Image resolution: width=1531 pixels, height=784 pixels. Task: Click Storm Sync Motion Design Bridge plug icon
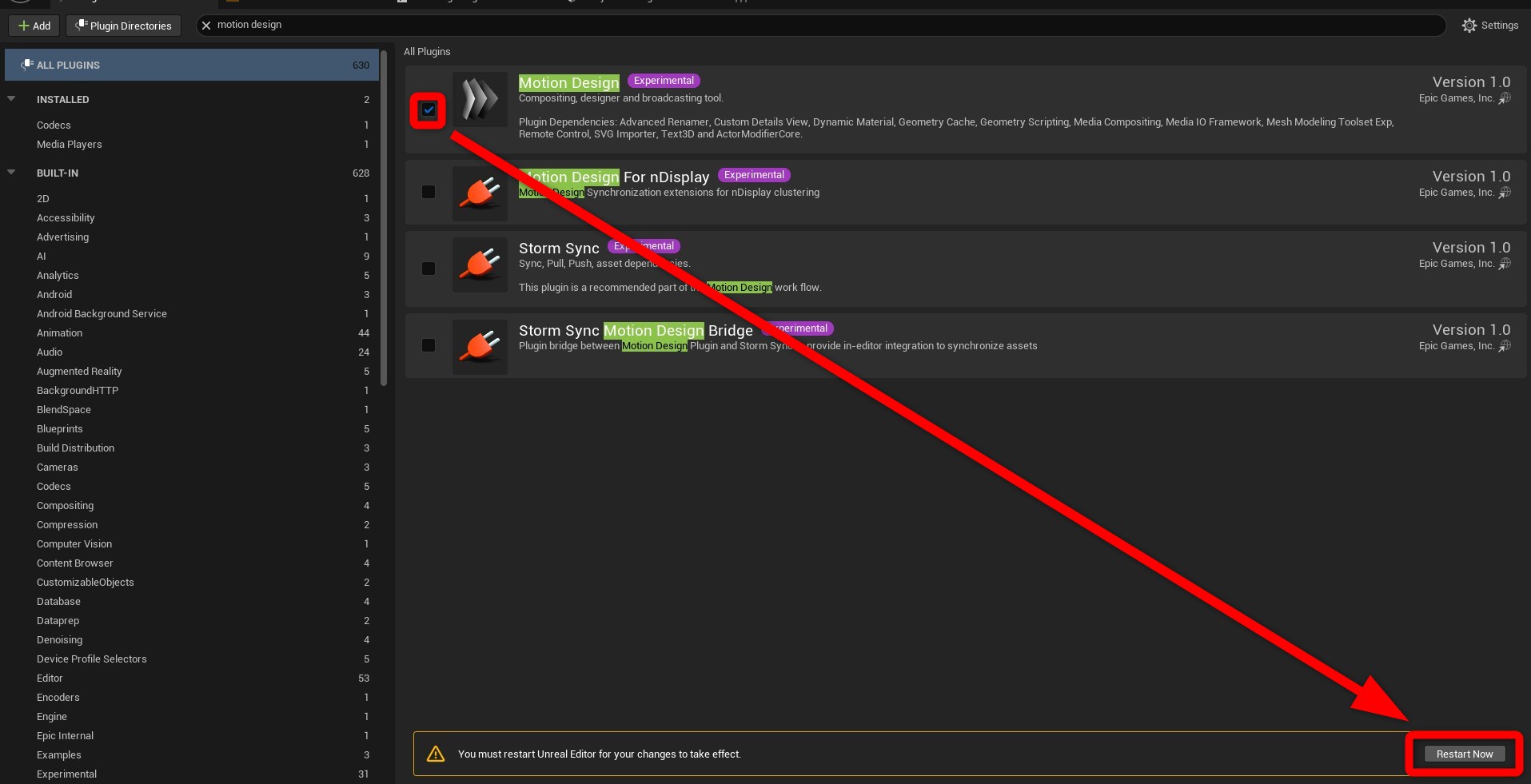point(480,347)
